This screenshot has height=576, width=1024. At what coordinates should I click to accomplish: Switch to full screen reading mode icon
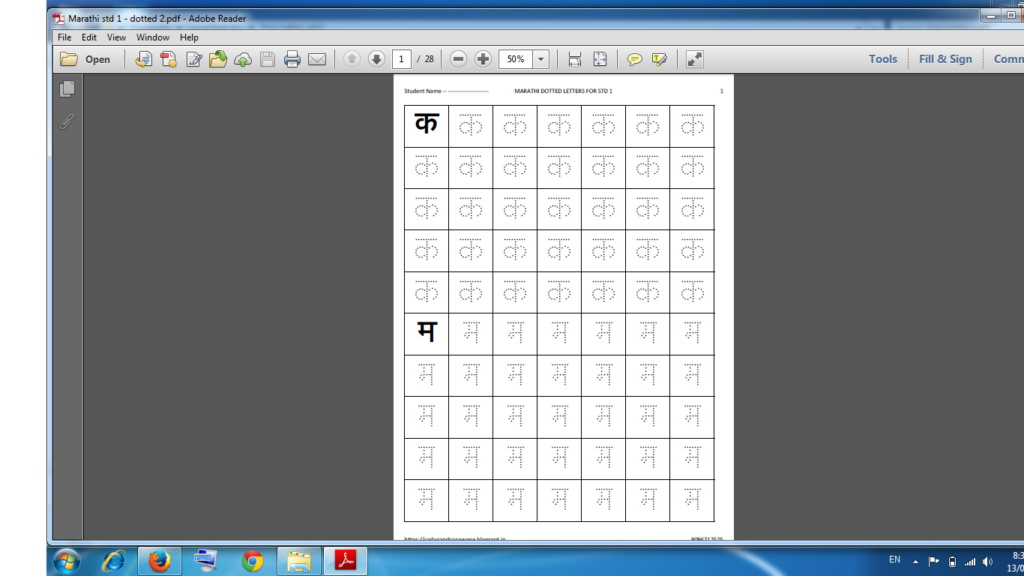[x=695, y=59]
